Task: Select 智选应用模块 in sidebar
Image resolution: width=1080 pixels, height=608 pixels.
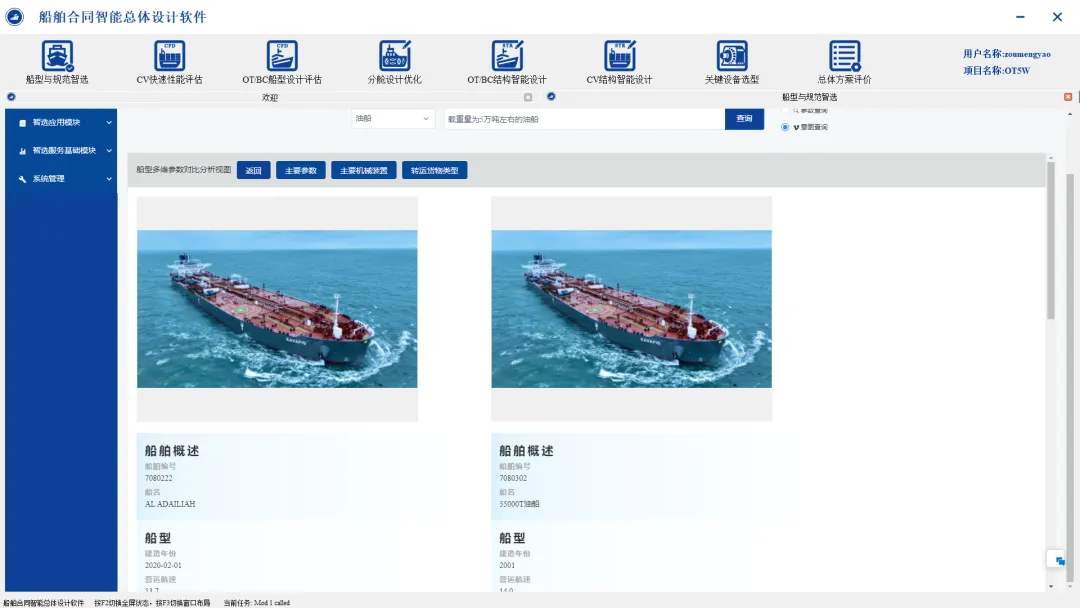Action: click(x=56, y=123)
